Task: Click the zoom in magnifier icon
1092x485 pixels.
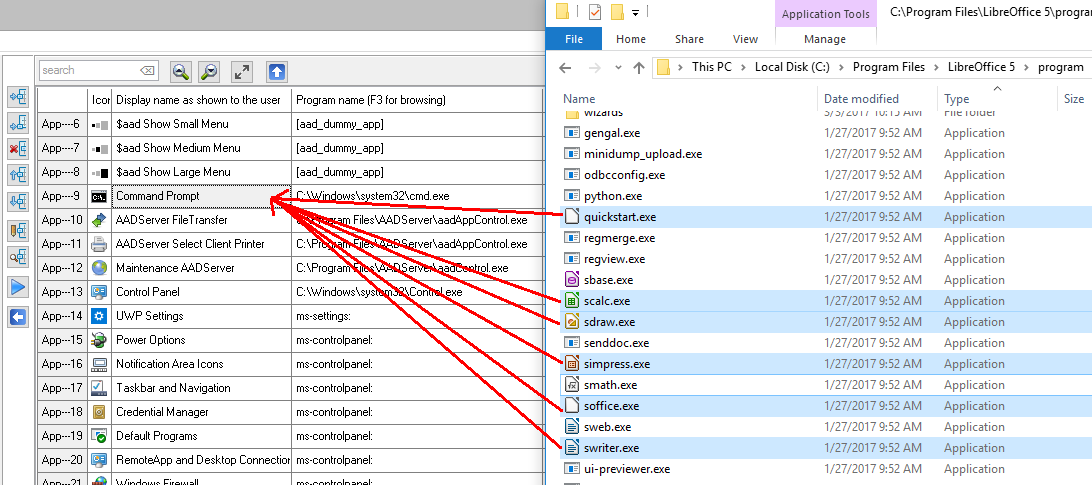Action: [x=181, y=71]
